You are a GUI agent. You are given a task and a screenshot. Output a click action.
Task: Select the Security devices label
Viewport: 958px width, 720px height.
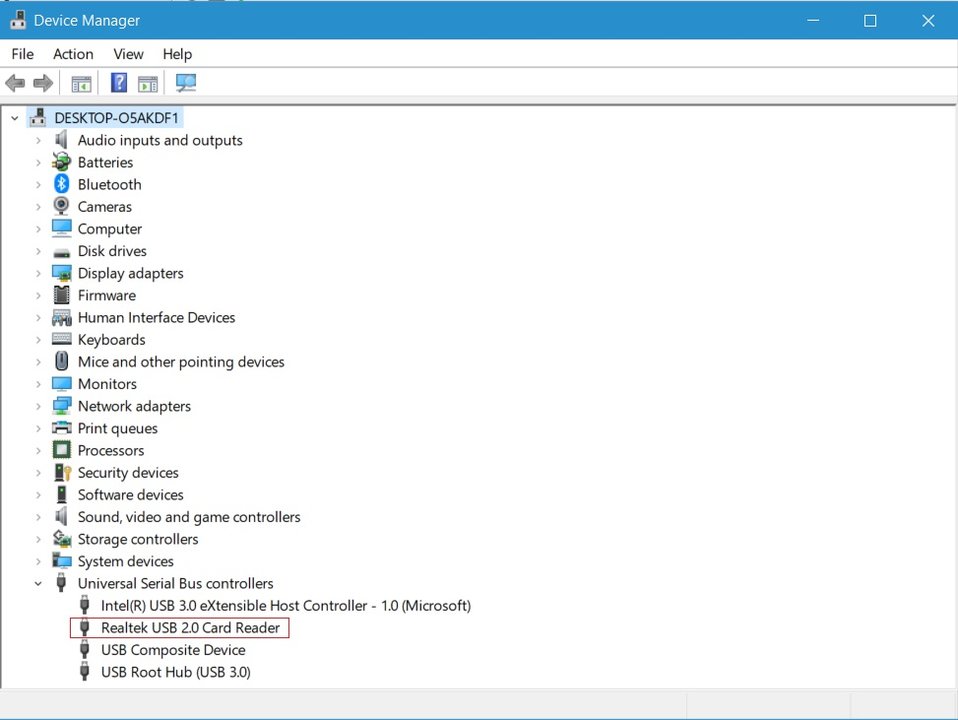click(128, 472)
